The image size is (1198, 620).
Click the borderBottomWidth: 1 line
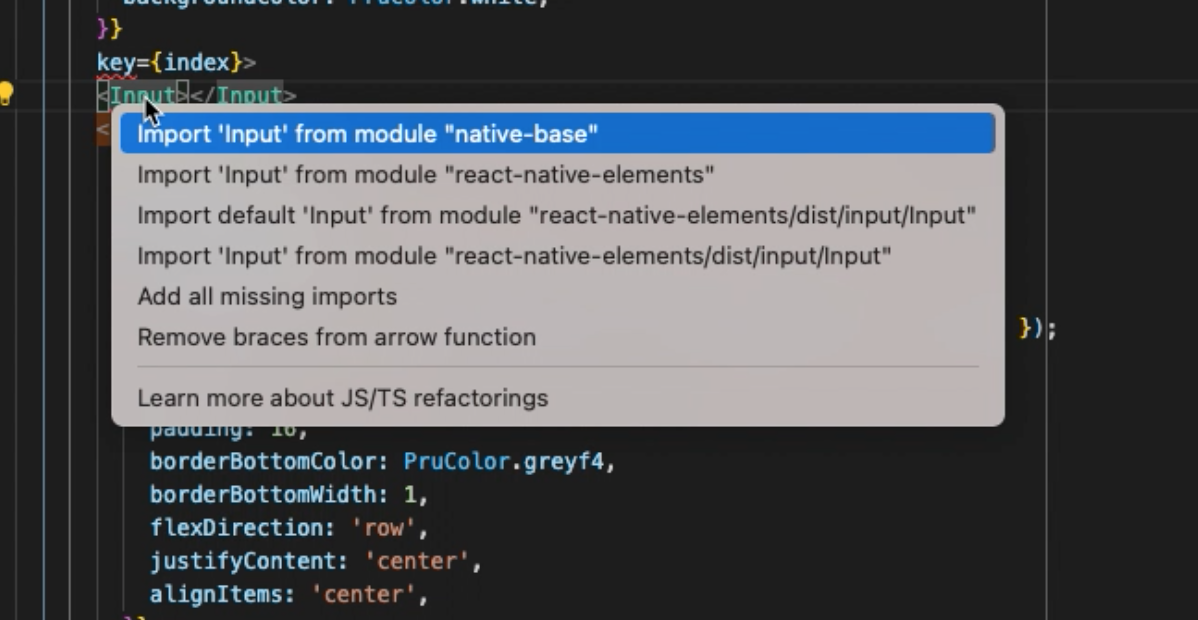(x=289, y=494)
